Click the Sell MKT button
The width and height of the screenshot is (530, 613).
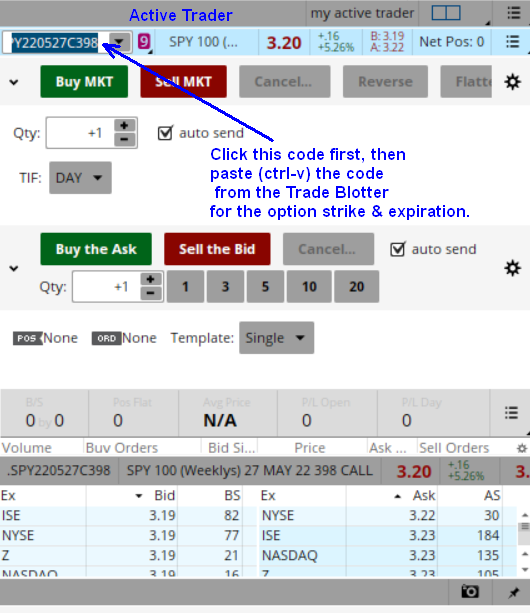[x=184, y=82]
